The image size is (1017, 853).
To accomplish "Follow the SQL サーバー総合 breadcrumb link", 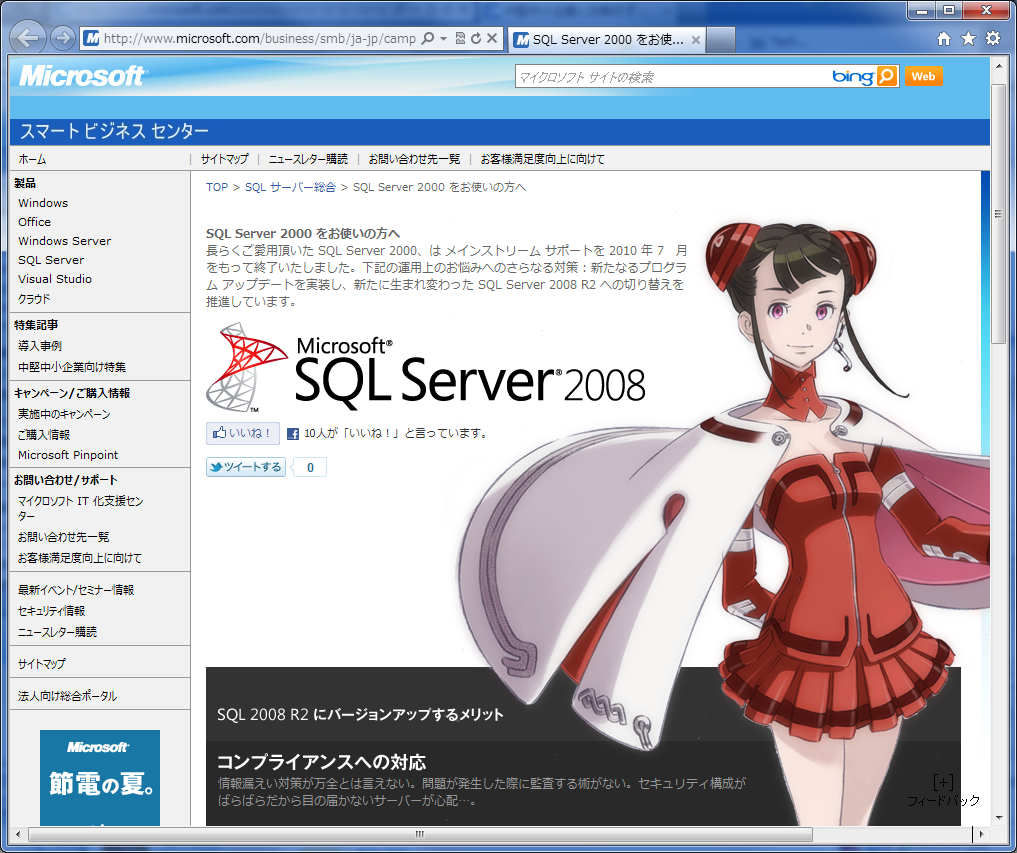I will click(x=290, y=187).
